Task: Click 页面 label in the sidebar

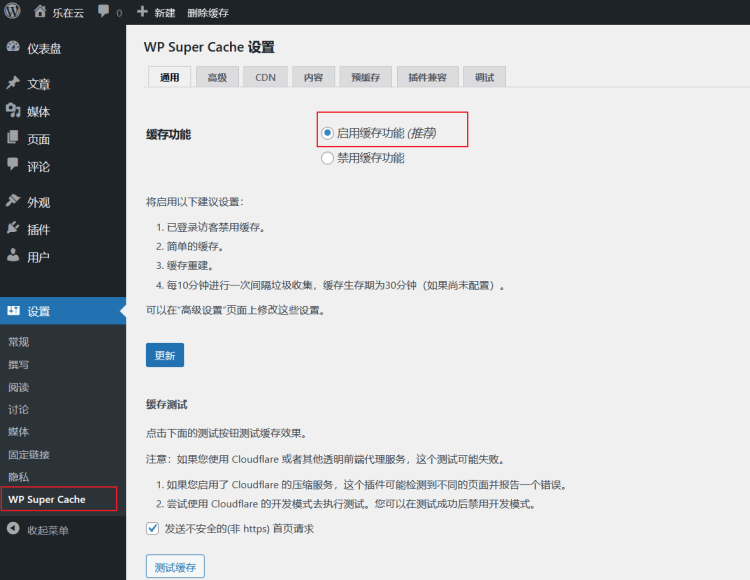Action: [38, 139]
